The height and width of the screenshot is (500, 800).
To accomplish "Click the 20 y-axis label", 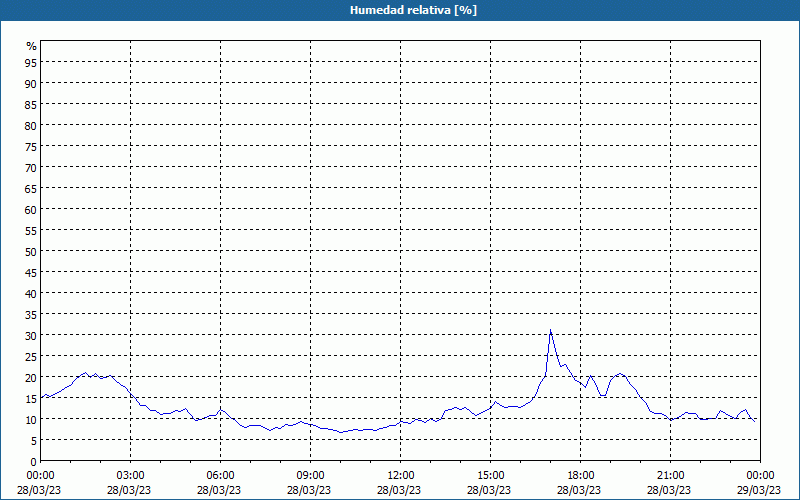I will click(x=31, y=378).
